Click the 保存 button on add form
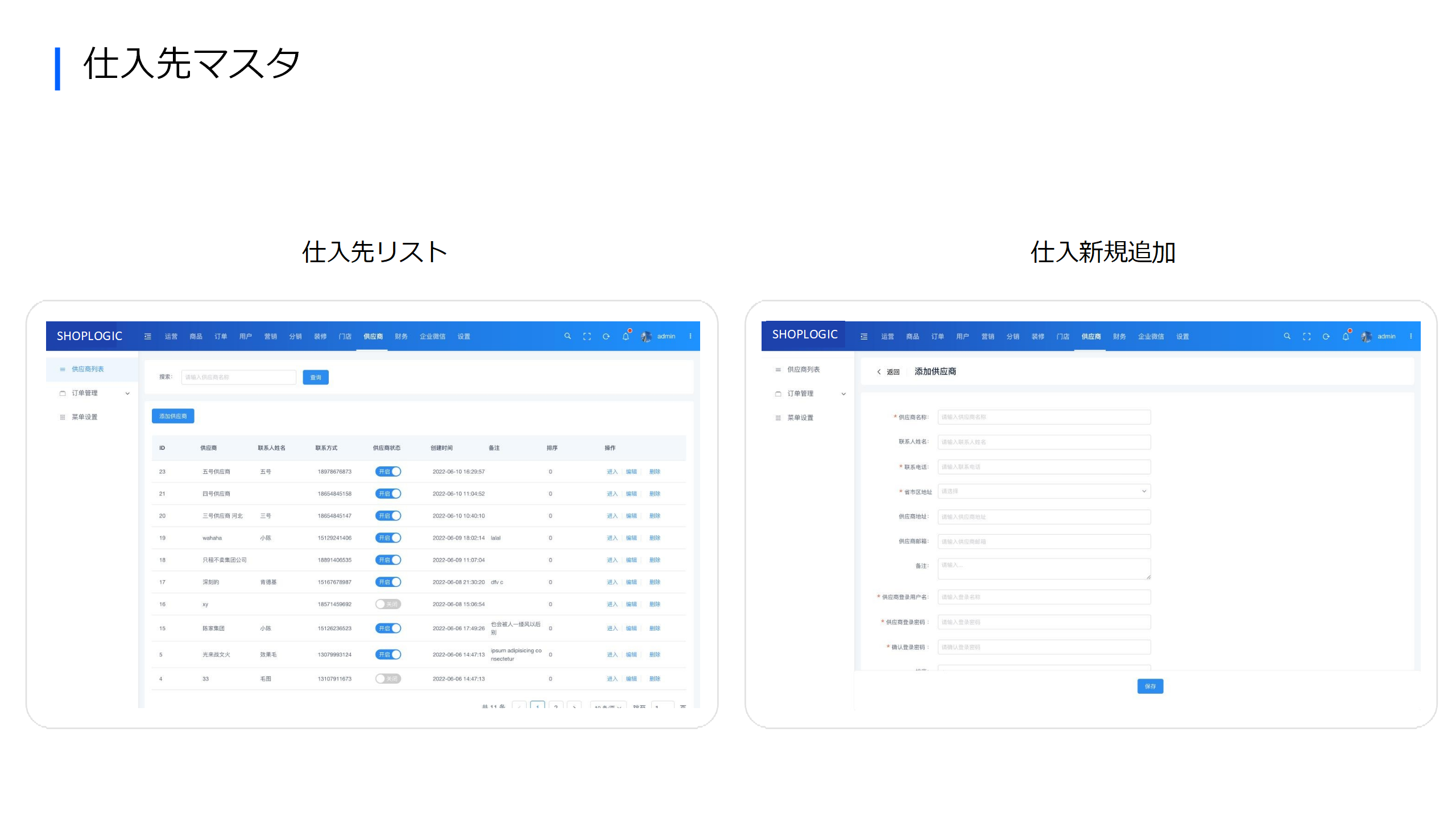 [1150, 686]
